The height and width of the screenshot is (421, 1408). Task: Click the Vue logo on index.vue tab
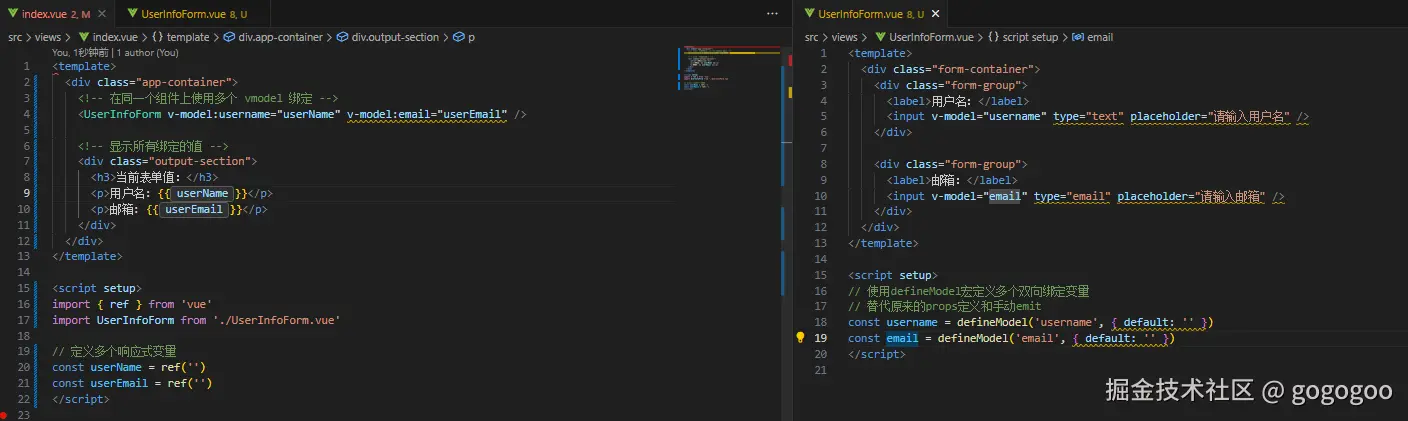[x=12, y=14]
